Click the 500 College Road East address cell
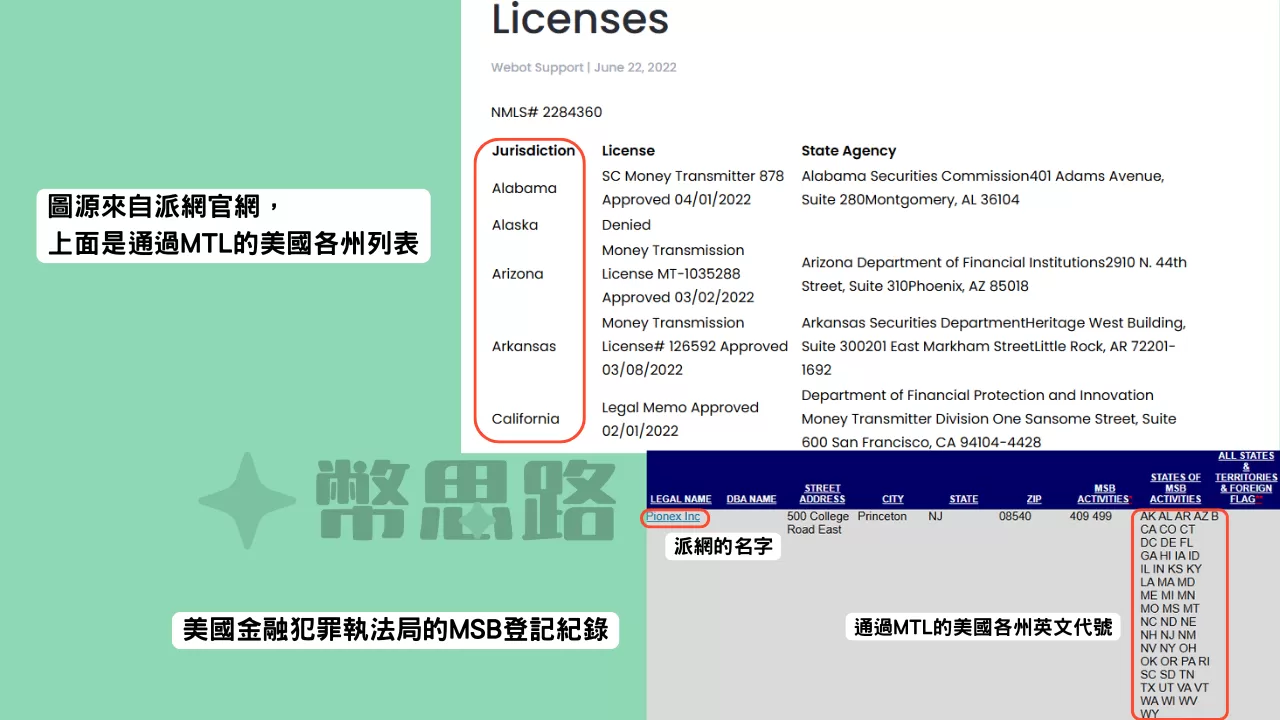Image resolution: width=1280 pixels, height=720 pixels. tap(818, 523)
